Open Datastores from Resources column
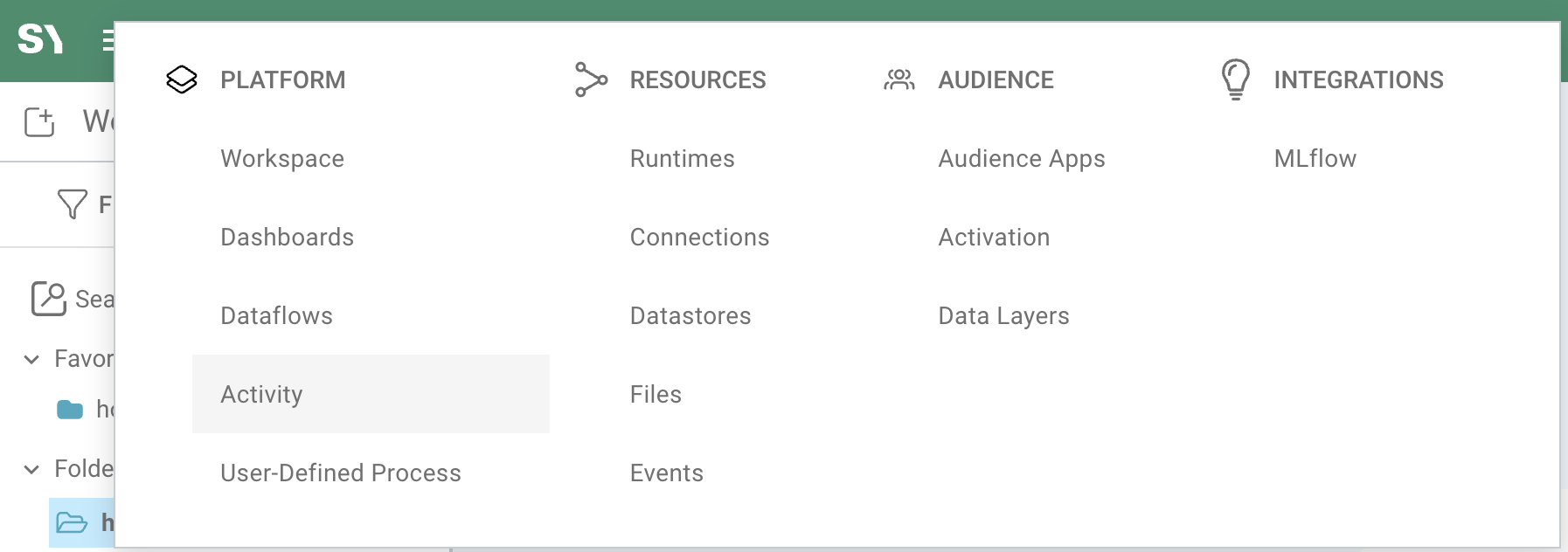 click(690, 315)
